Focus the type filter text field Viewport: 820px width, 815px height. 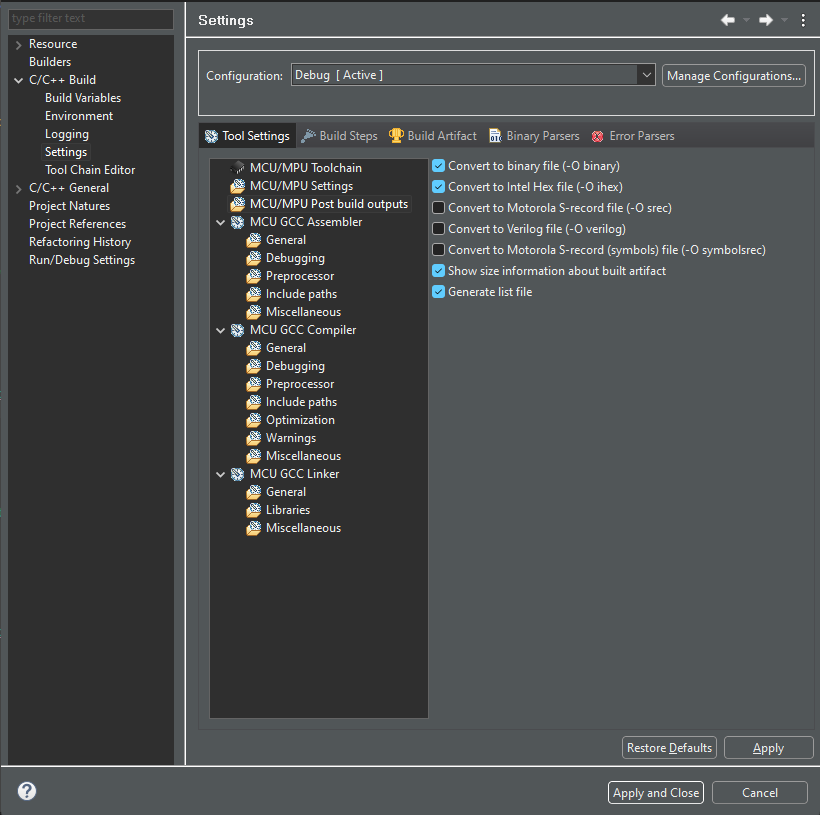click(x=90, y=18)
